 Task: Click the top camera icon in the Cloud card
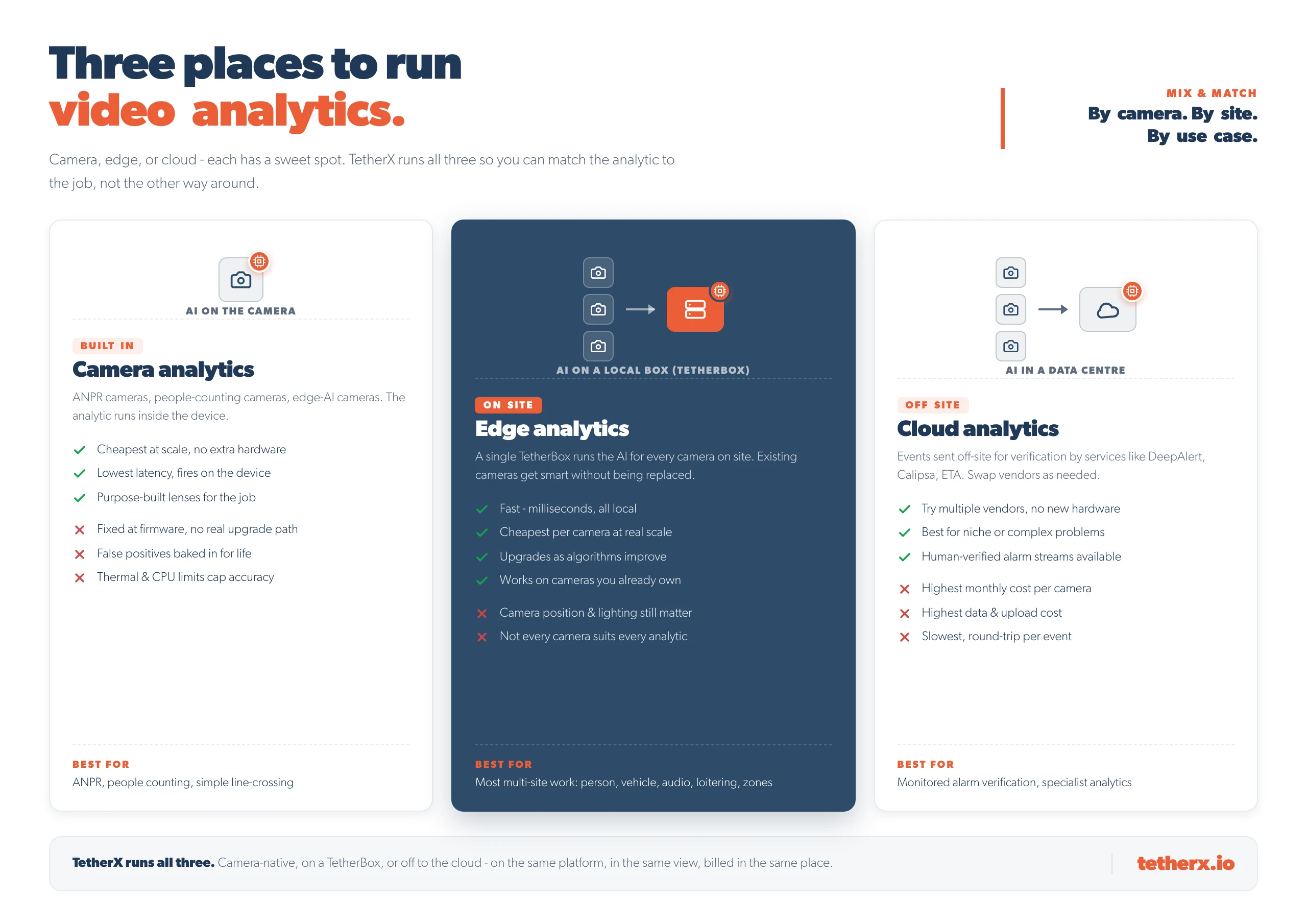pos(1011,273)
